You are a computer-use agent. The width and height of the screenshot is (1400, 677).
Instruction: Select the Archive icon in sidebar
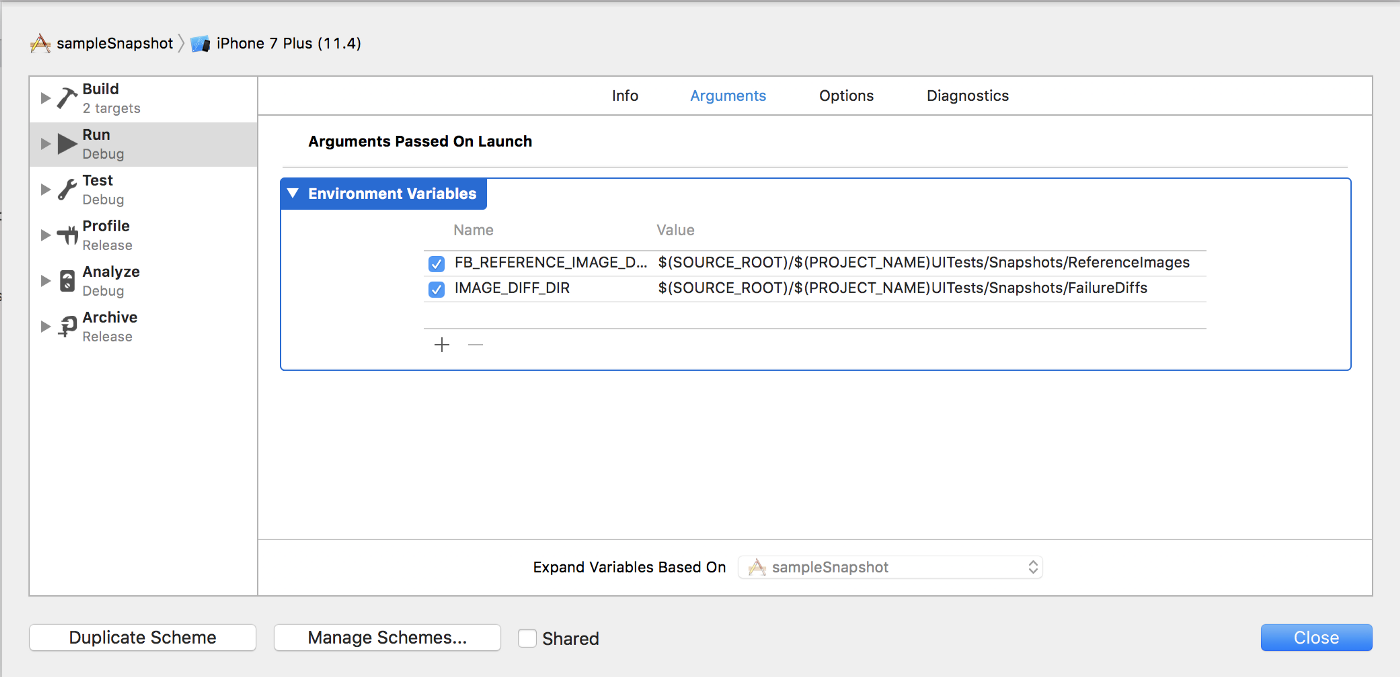pyautogui.click(x=67, y=327)
